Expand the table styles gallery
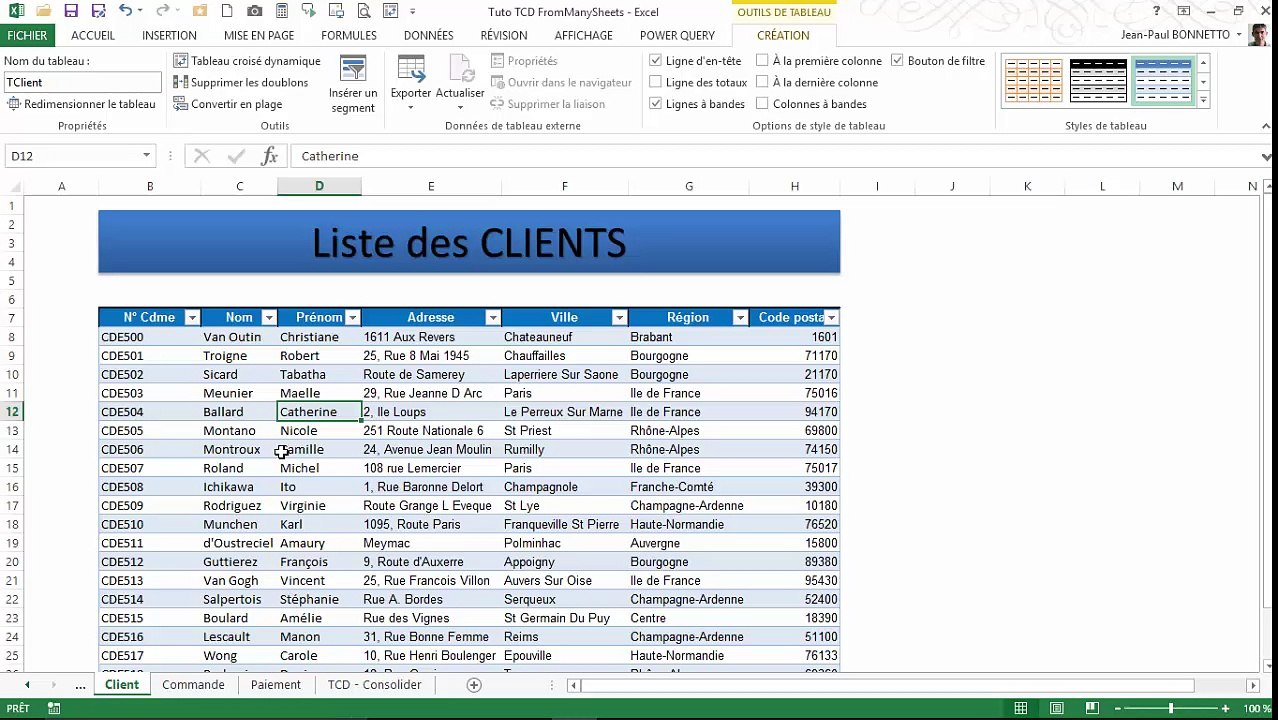1278x720 pixels. point(1203,101)
